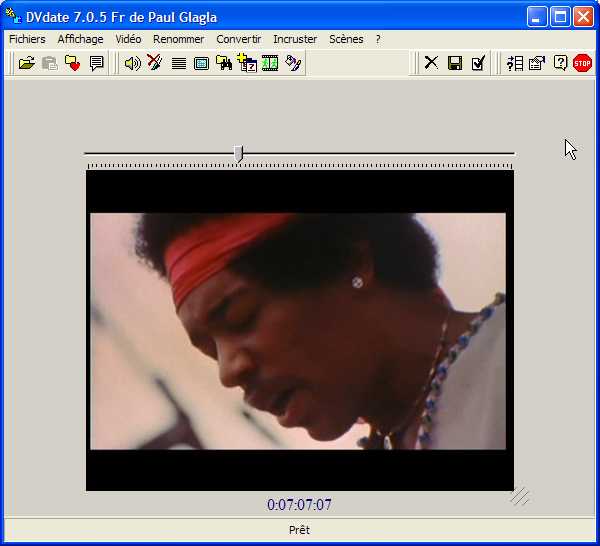Open the Fichiers menu

27,39
